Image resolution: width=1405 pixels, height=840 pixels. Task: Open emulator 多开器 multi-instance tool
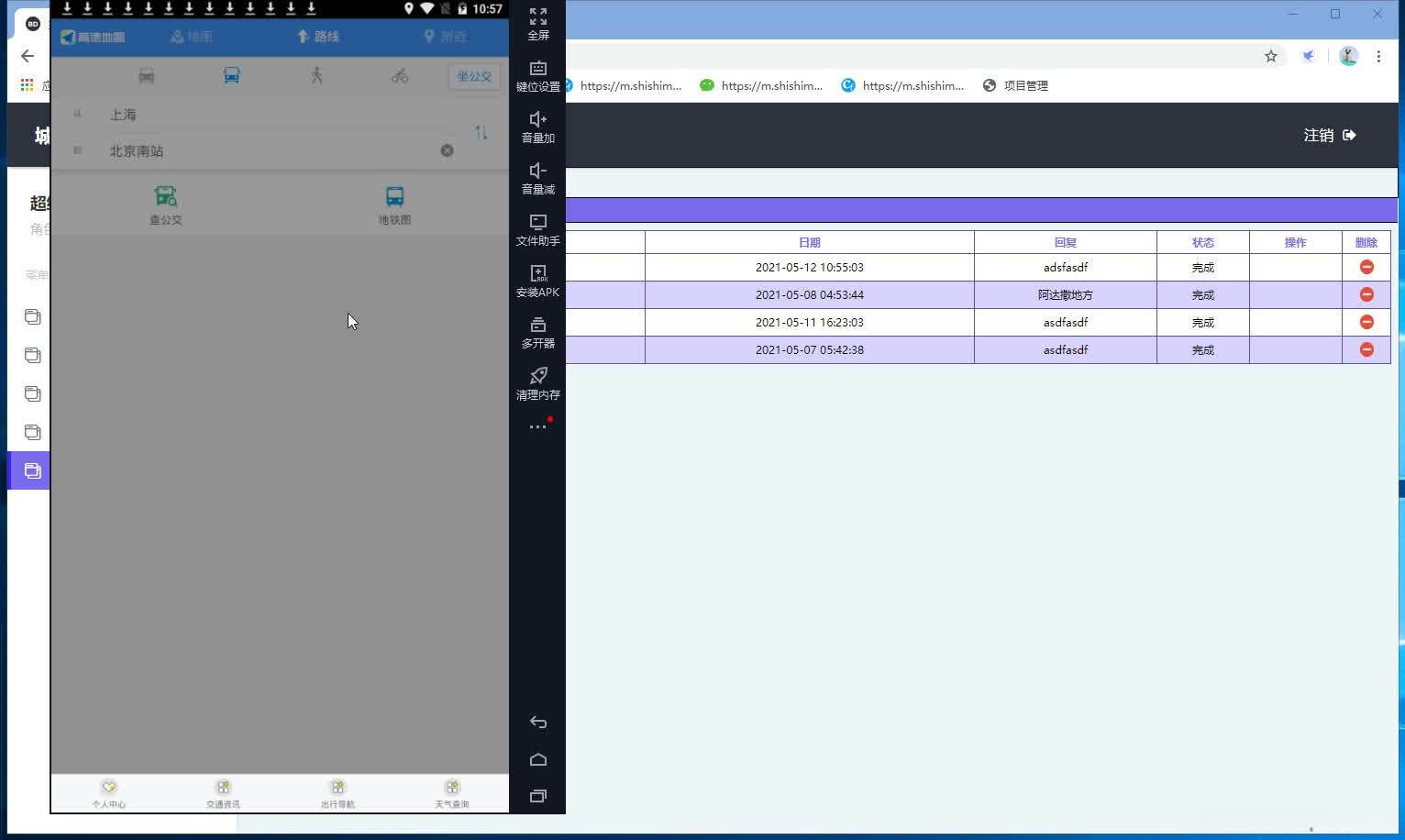click(x=538, y=333)
